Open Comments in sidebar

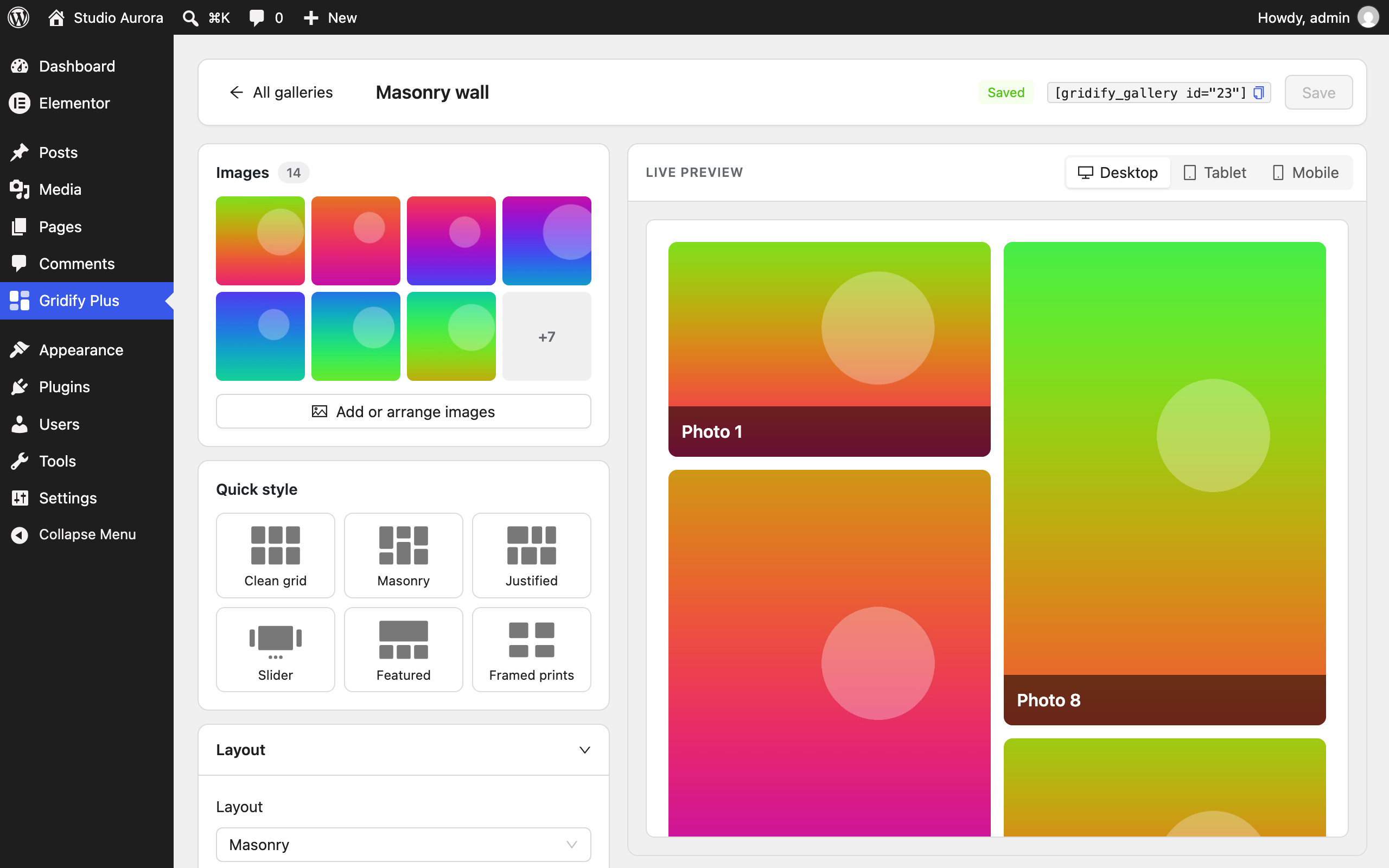87,264
